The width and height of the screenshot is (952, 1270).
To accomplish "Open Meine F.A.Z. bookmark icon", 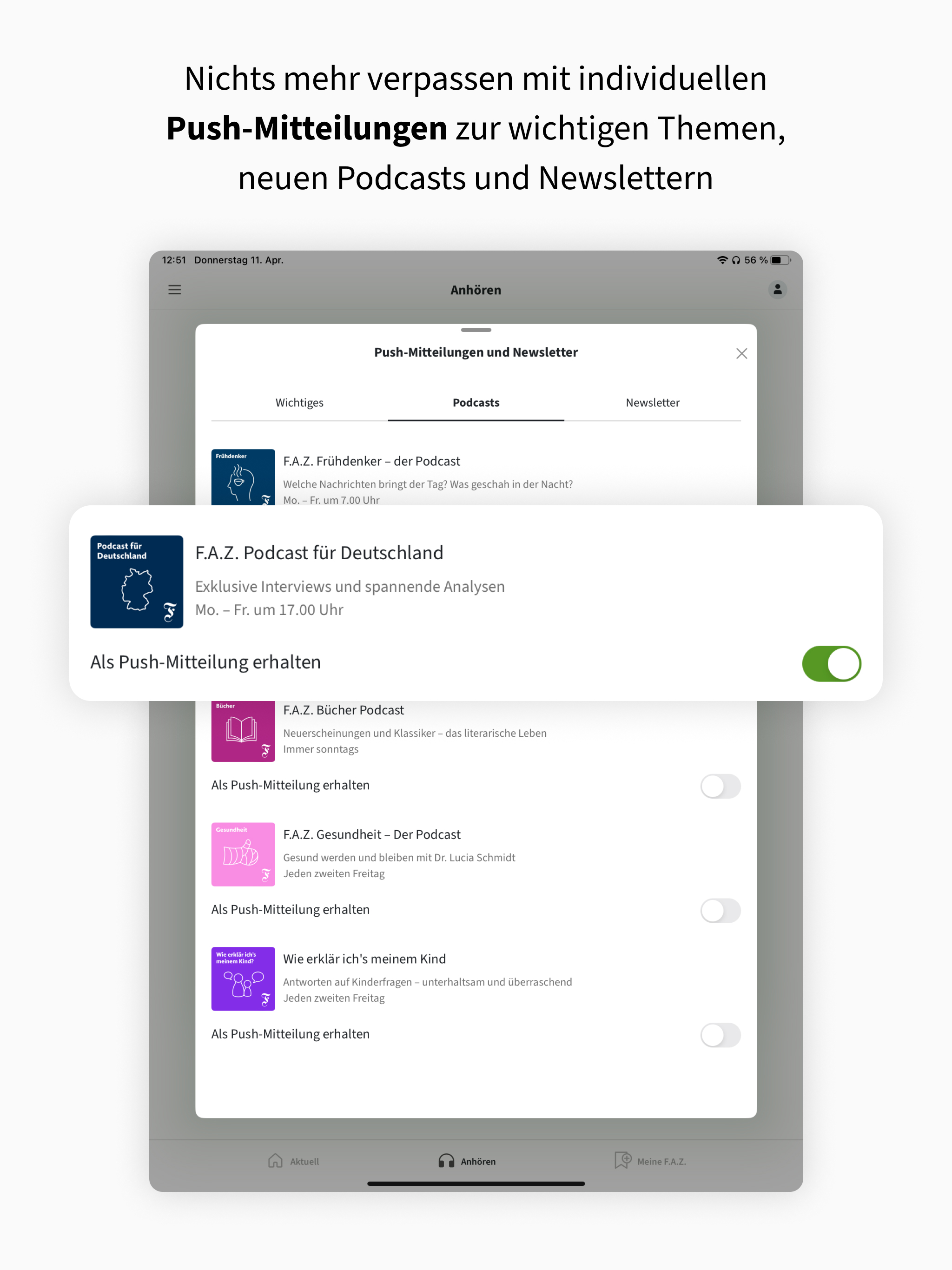I will (x=622, y=1160).
